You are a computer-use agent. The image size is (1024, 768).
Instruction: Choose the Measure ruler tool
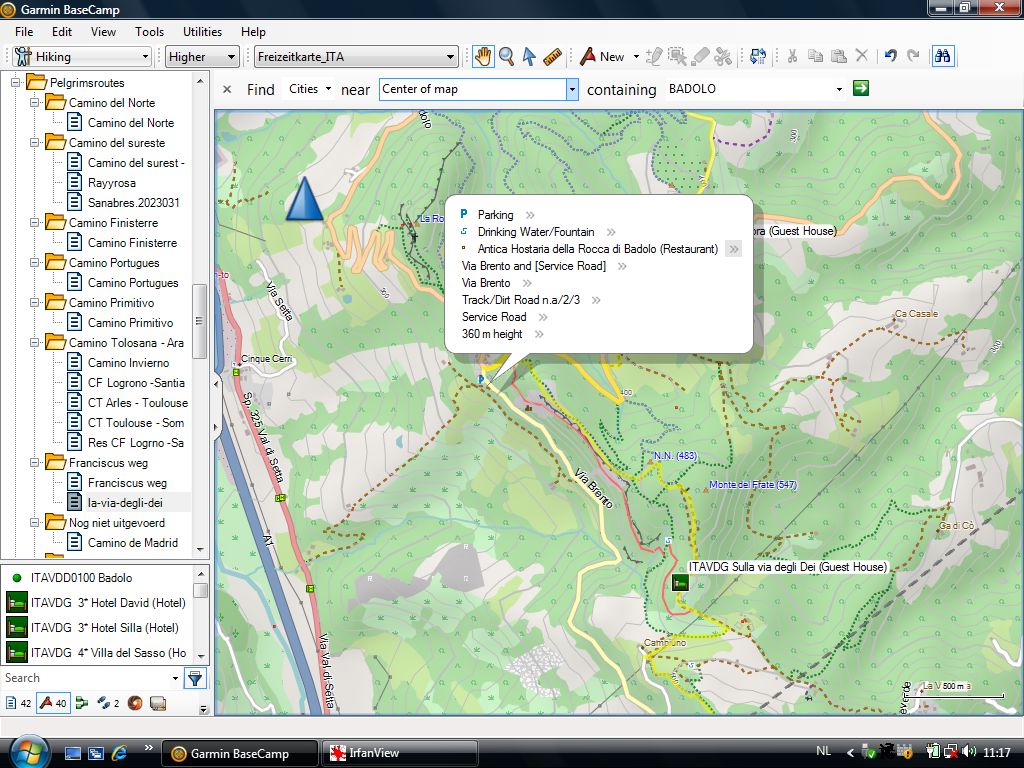pos(553,57)
